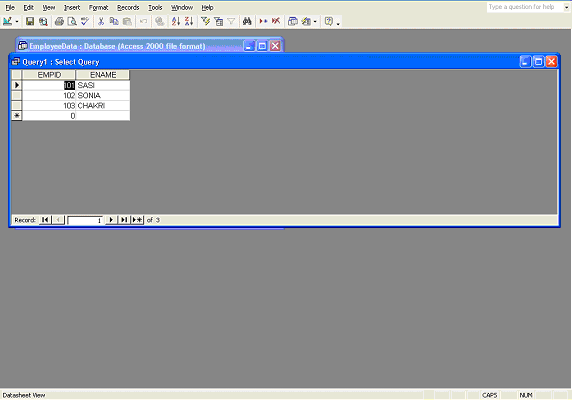This screenshot has height=407, width=575.
Task: Sort records ascending A-Z
Action: point(176,22)
